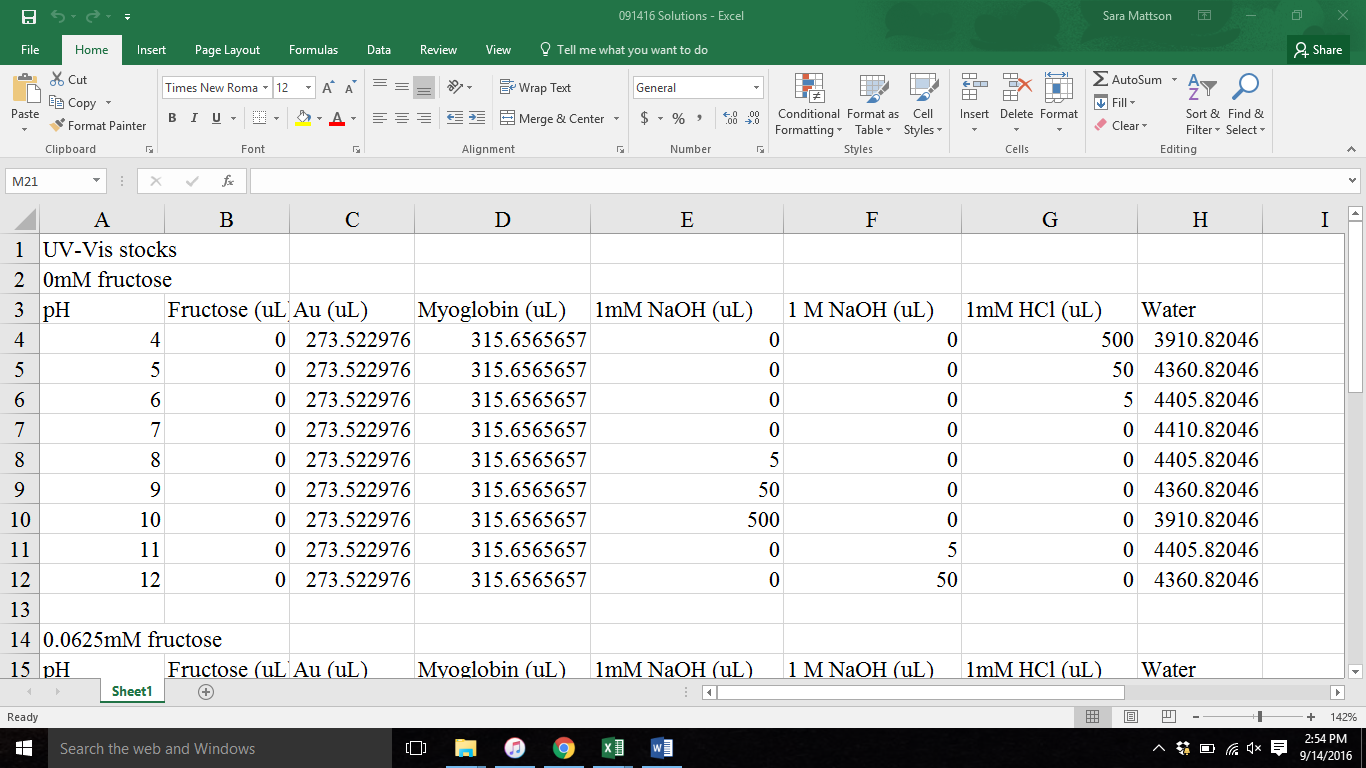The width and height of the screenshot is (1366, 768).
Task: Open the Name Box dropdown arrow
Action: (x=96, y=181)
